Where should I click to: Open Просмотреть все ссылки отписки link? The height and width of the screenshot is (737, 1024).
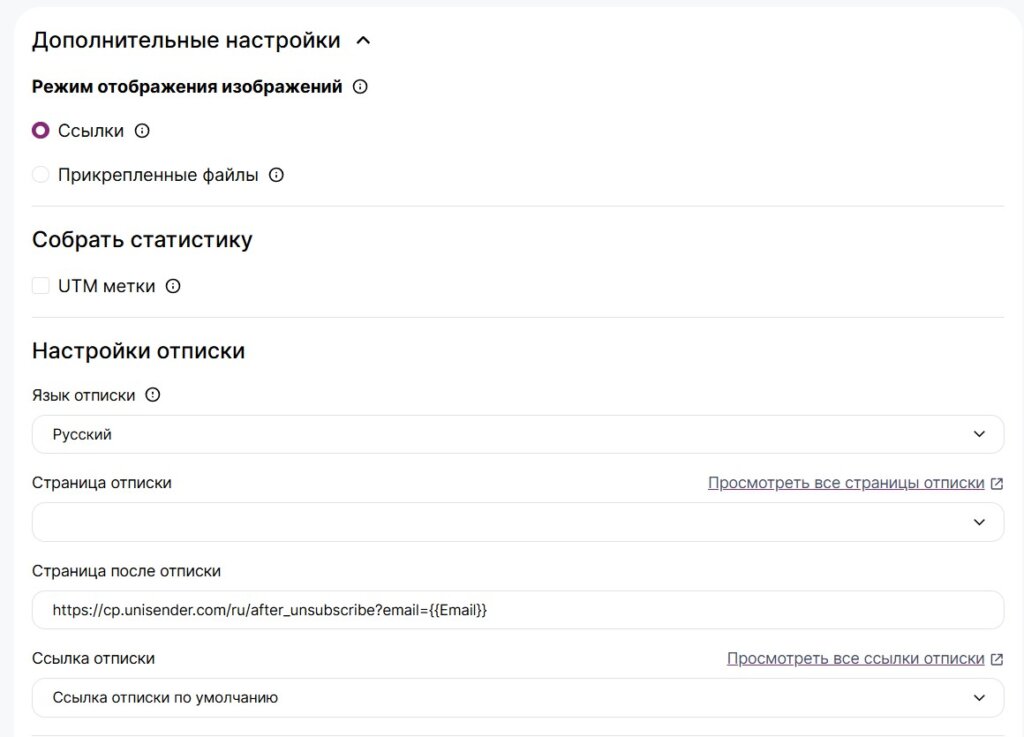tap(855, 659)
